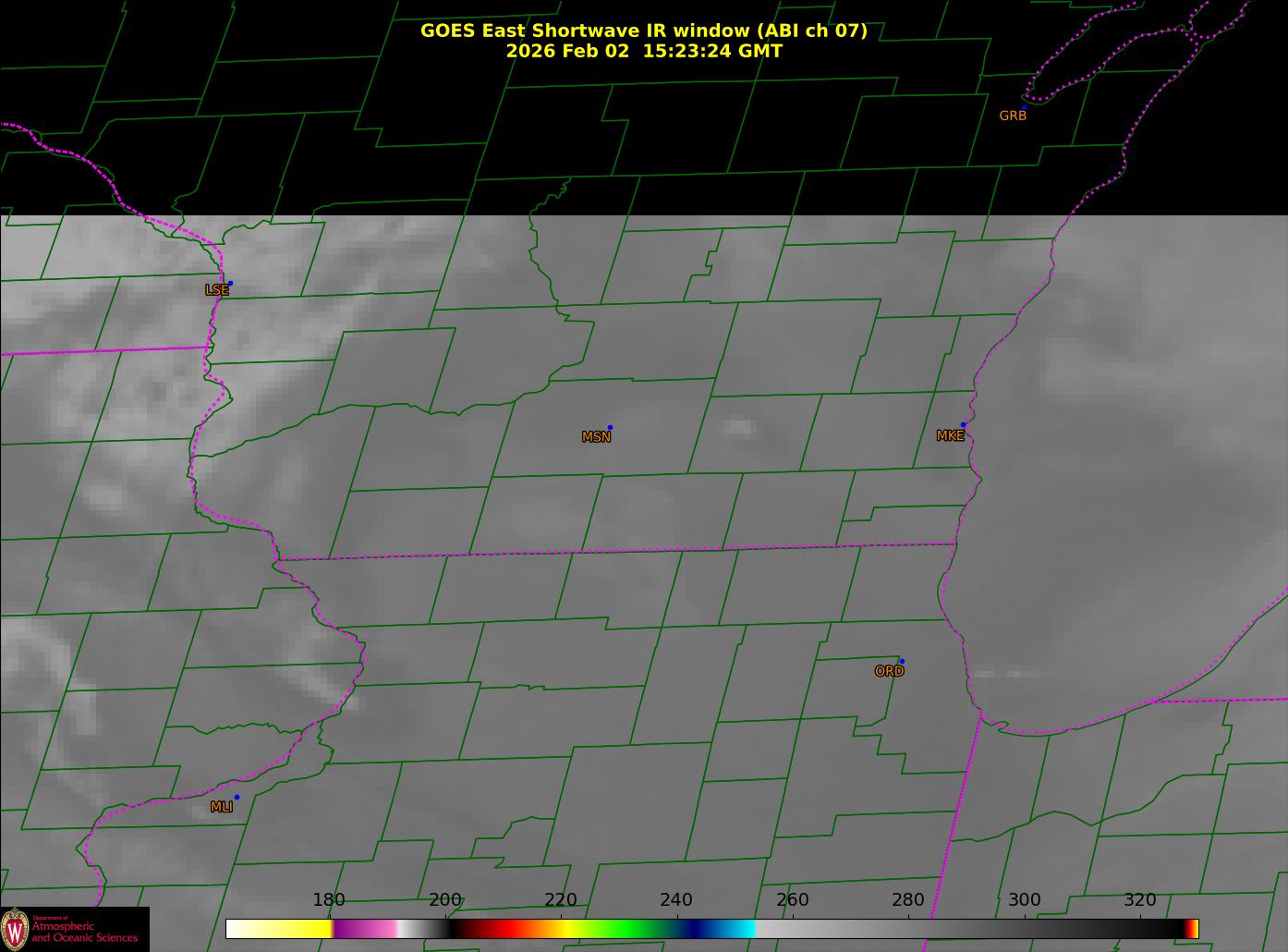Click the 240 label on the color scale
This screenshot has width=1288, height=952.
coord(676,899)
